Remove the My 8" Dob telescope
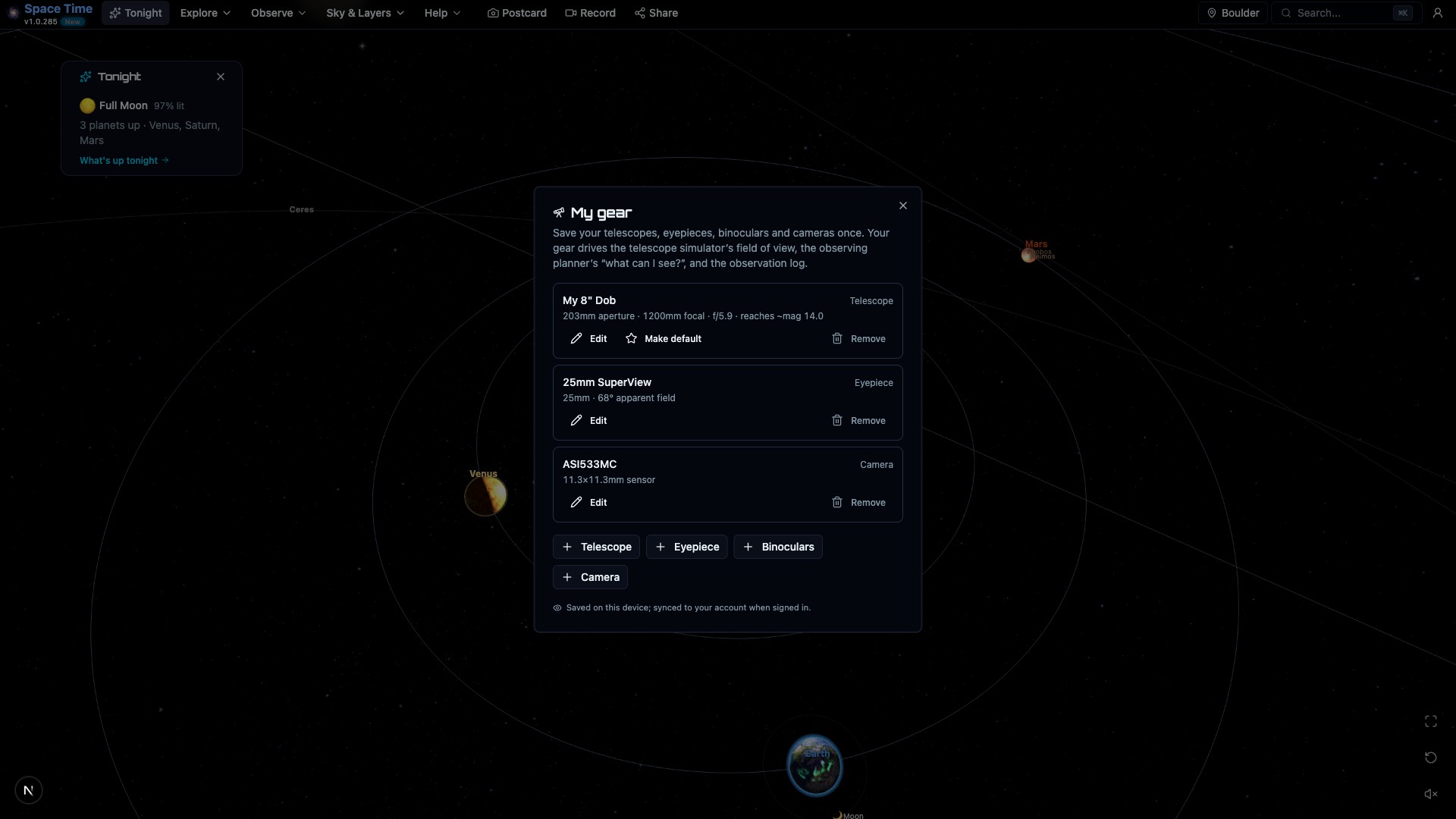The height and width of the screenshot is (819, 1456). (x=858, y=339)
